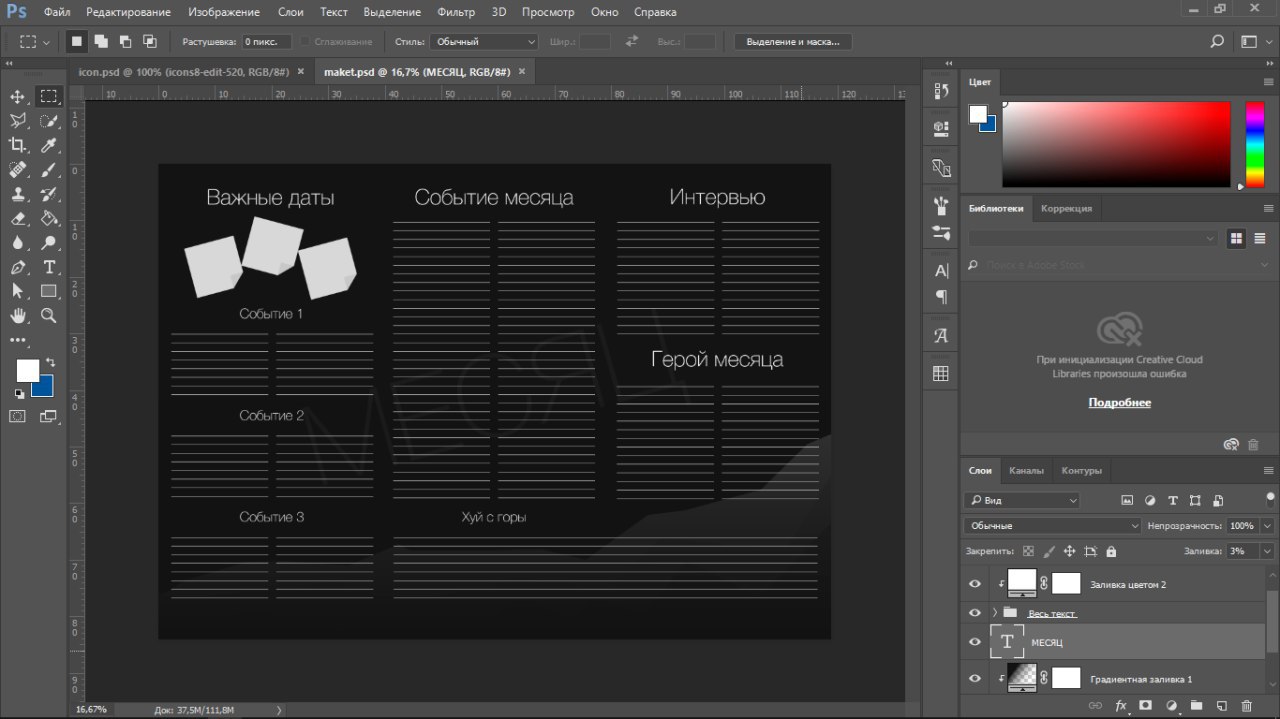Toggle visibility of Заливка цветом 2 layer
The height and width of the screenshot is (719, 1280).
tap(975, 584)
